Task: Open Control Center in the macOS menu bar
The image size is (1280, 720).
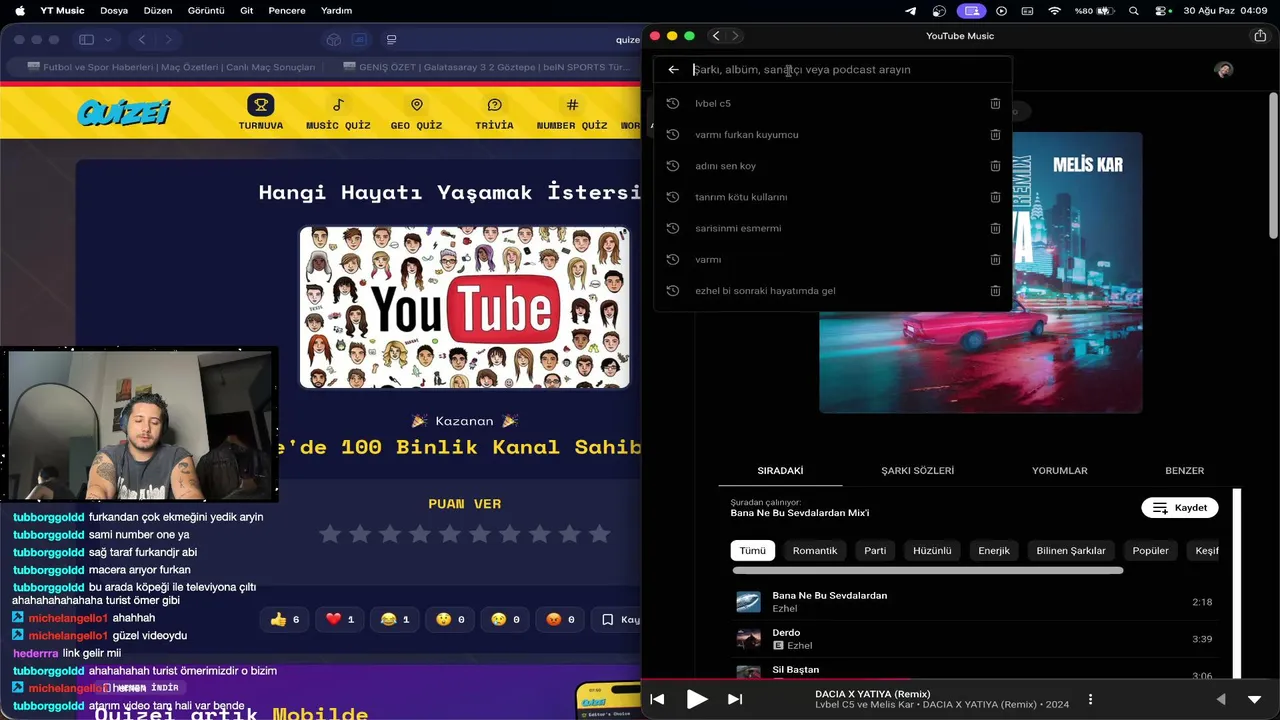Action: pos(1163,11)
